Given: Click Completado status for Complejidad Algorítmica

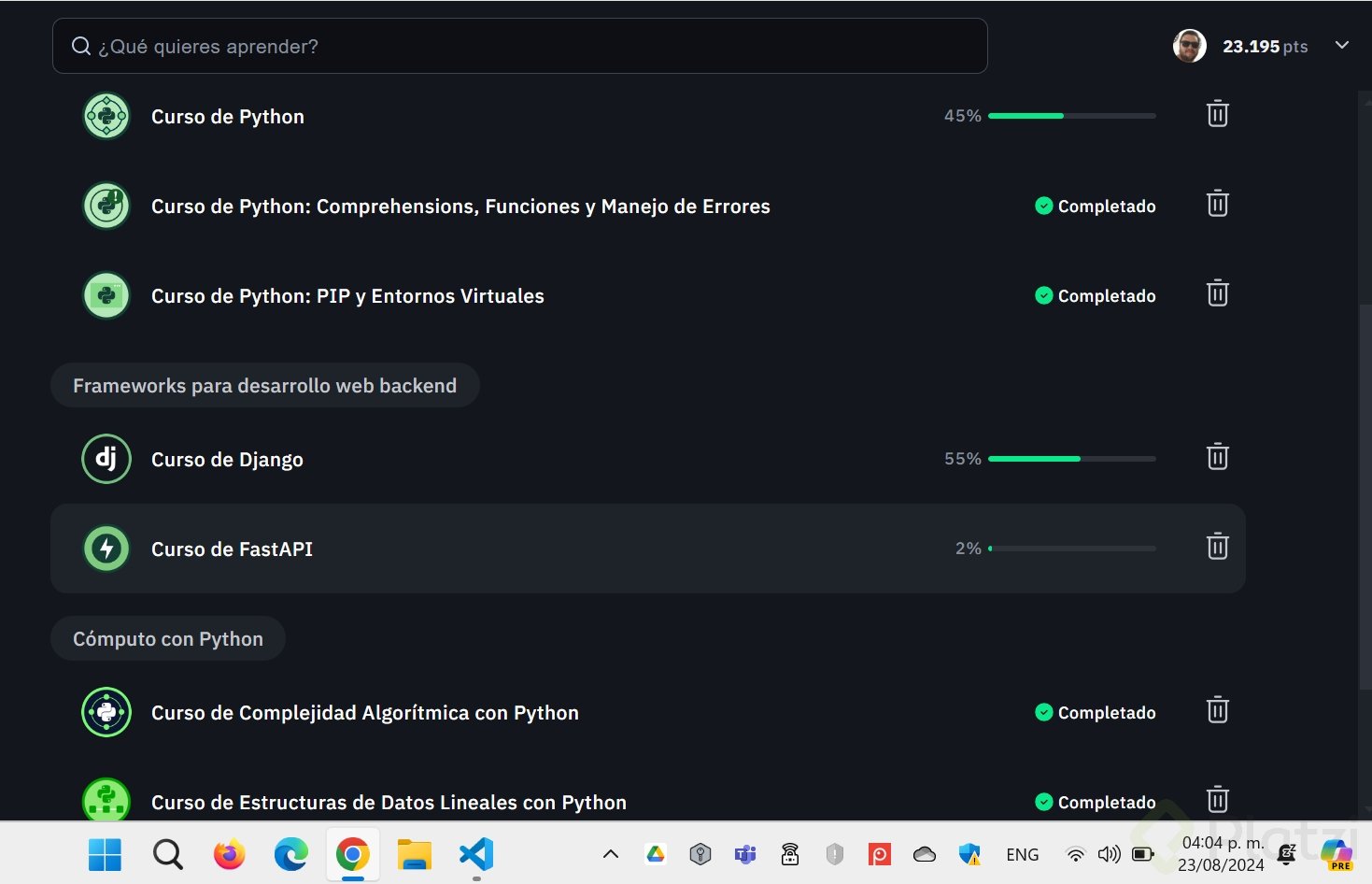Looking at the screenshot, I should (x=1096, y=713).
